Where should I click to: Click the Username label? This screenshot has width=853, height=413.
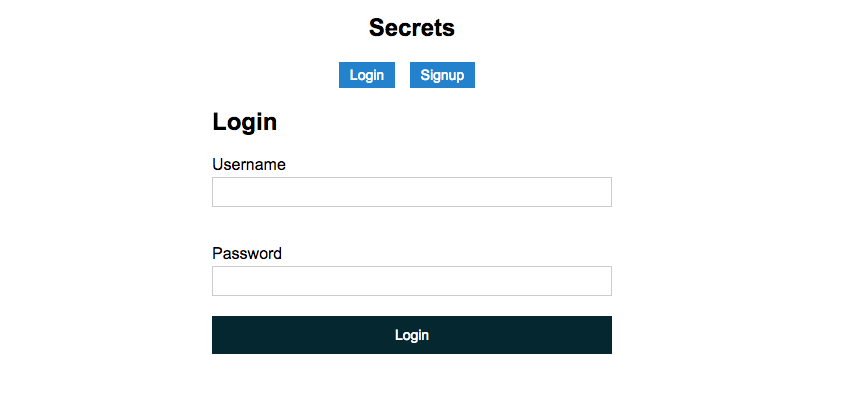click(249, 164)
